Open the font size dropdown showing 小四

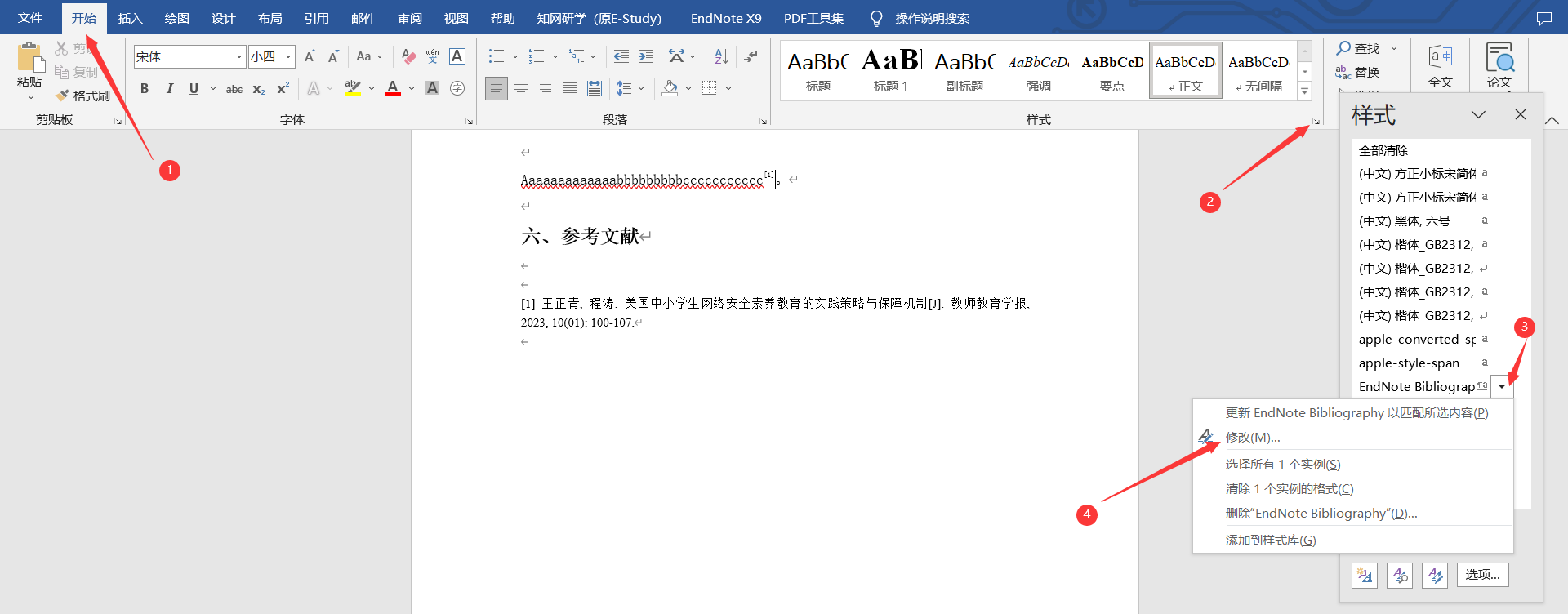[x=288, y=56]
